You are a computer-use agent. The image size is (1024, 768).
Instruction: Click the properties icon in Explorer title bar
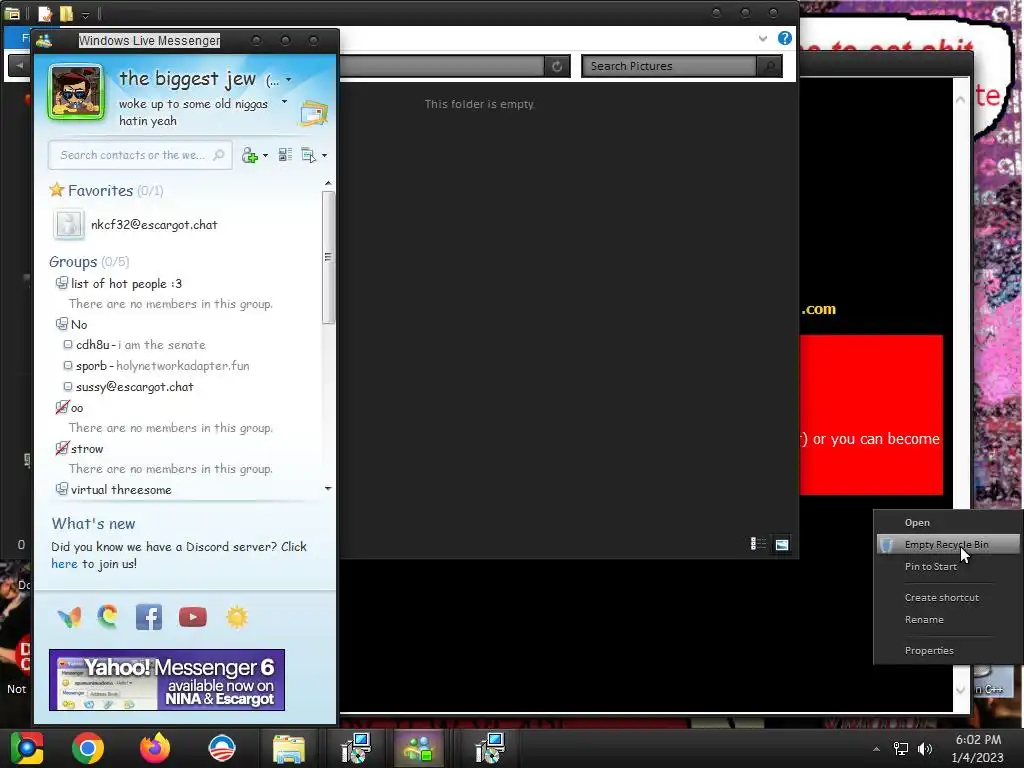pyautogui.click(x=44, y=13)
